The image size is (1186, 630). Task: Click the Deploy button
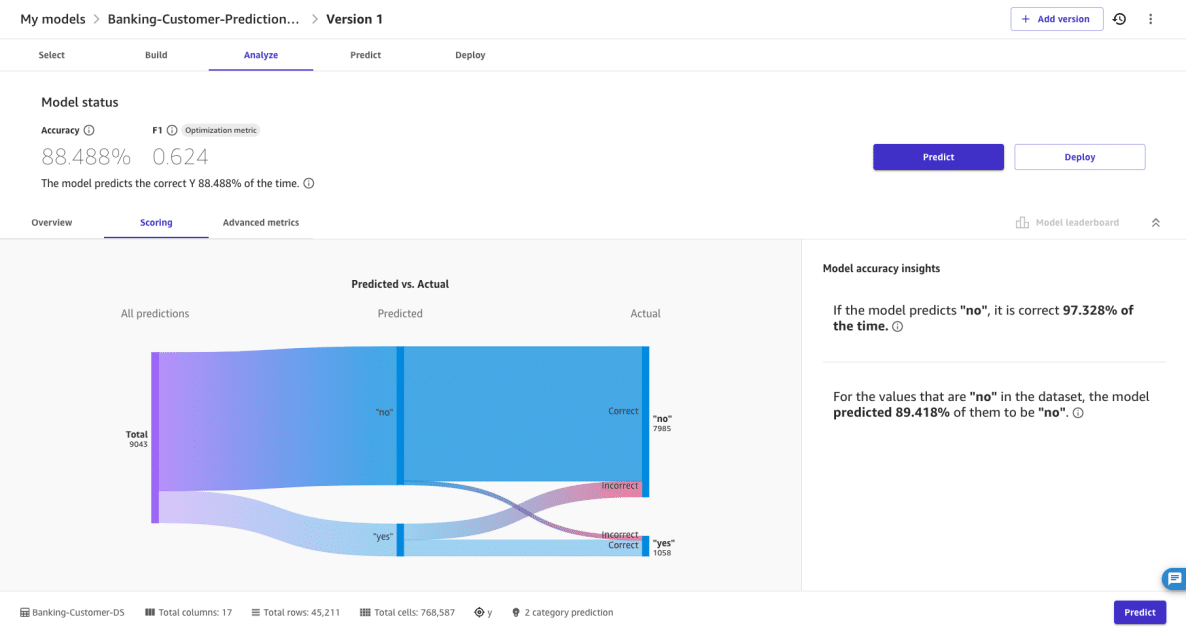click(x=1079, y=157)
